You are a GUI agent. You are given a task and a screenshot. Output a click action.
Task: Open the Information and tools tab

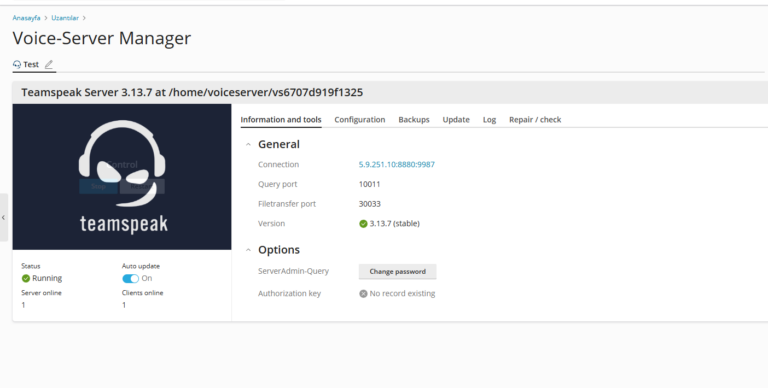pos(281,120)
